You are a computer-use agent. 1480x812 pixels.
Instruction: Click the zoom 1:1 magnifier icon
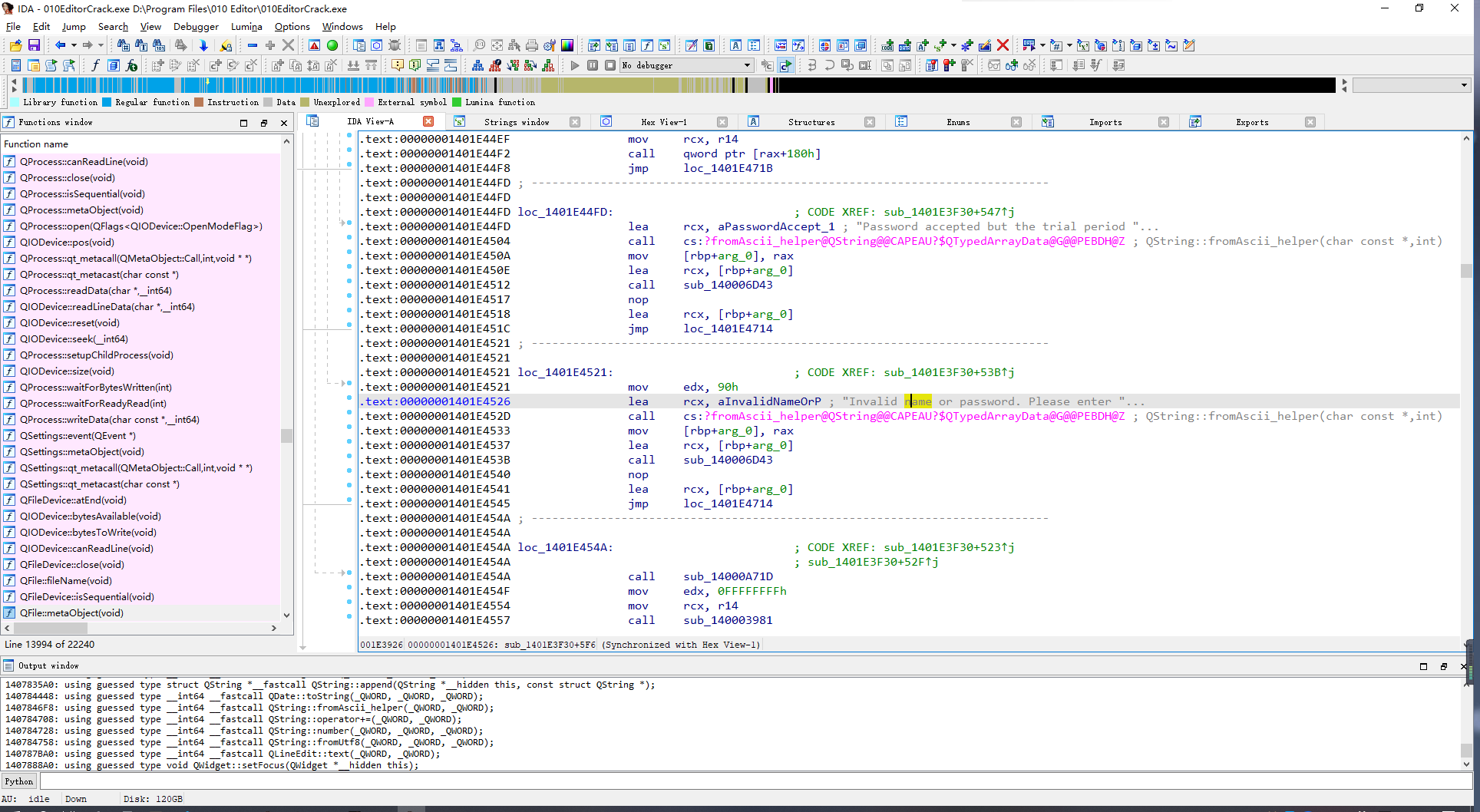click(x=480, y=45)
